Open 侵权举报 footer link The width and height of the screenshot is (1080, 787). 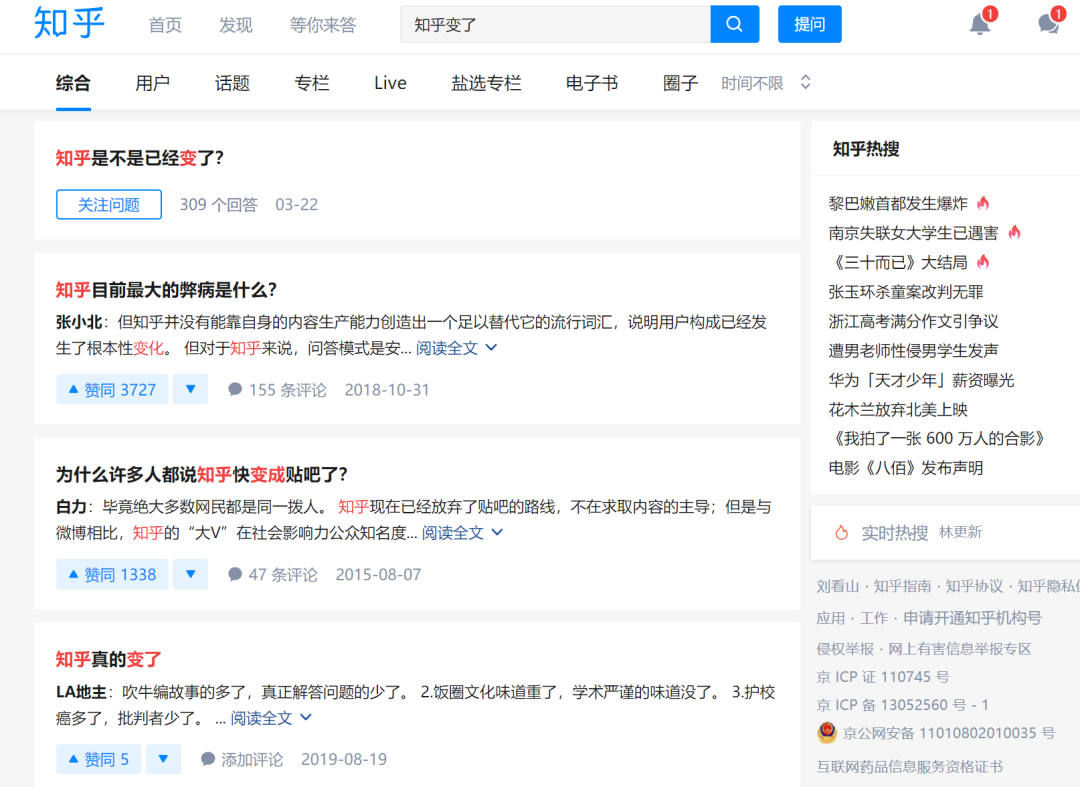pyautogui.click(x=844, y=649)
